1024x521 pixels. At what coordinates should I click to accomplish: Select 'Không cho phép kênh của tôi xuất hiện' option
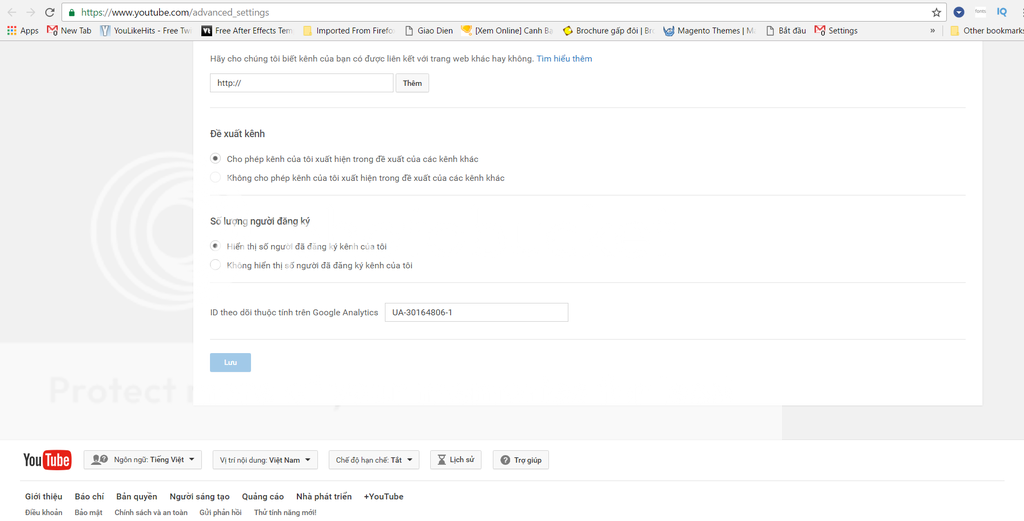point(216,178)
